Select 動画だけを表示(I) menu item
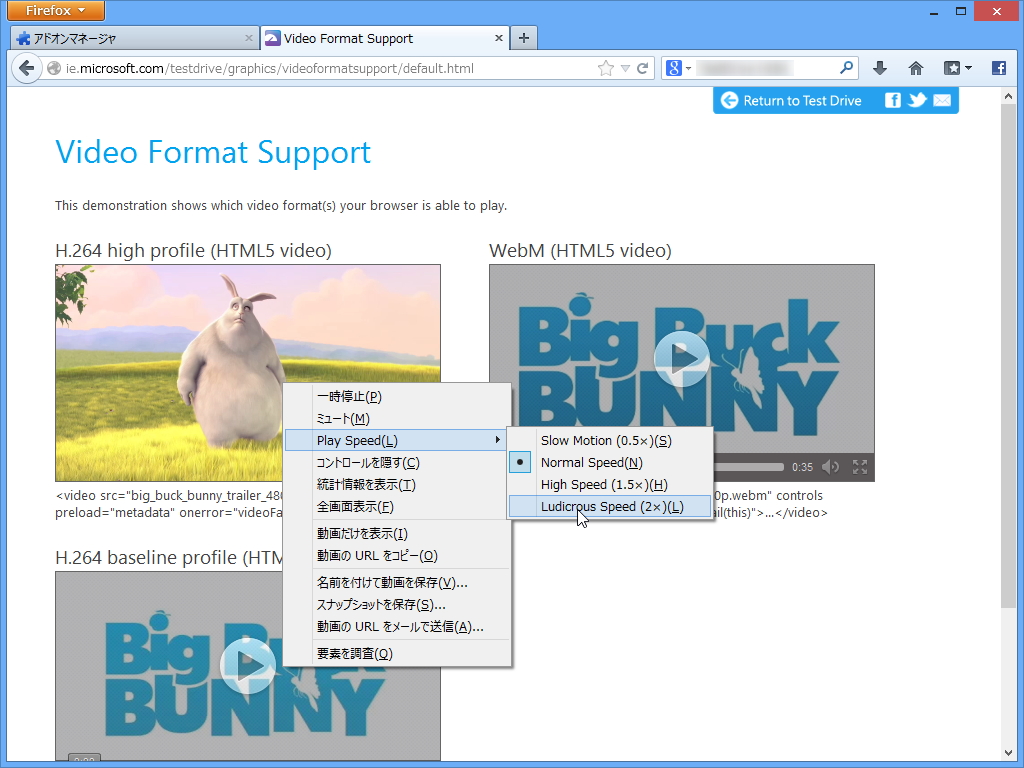1024x768 pixels. coord(397,534)
